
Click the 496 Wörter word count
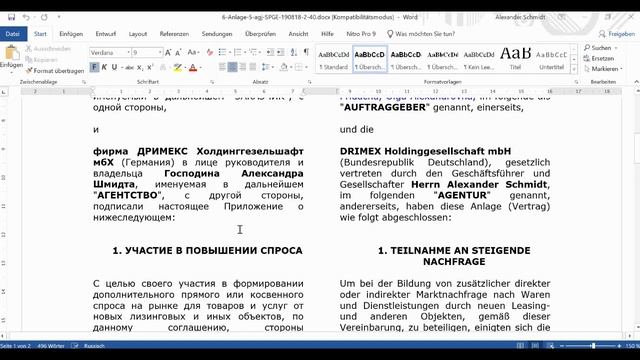51,346
